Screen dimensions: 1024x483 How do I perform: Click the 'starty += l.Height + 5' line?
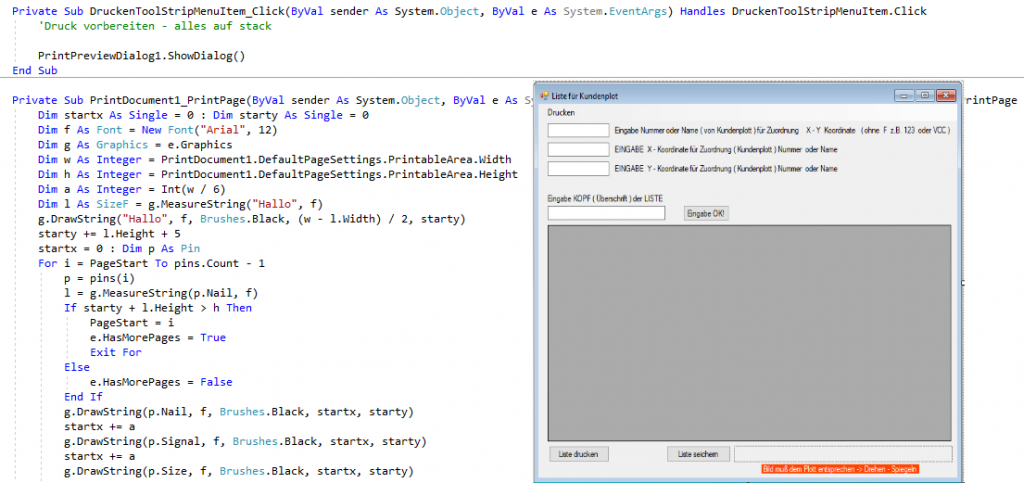[x=109, y=234]
